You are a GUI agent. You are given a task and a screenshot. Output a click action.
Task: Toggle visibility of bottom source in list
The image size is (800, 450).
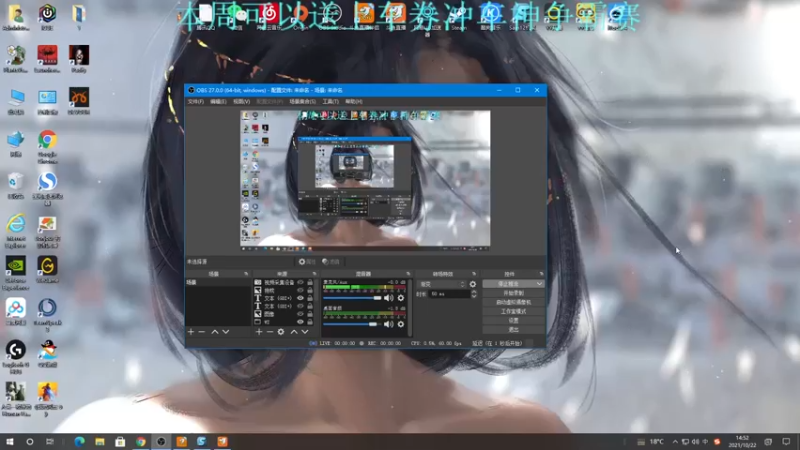[x=300, y=322]
